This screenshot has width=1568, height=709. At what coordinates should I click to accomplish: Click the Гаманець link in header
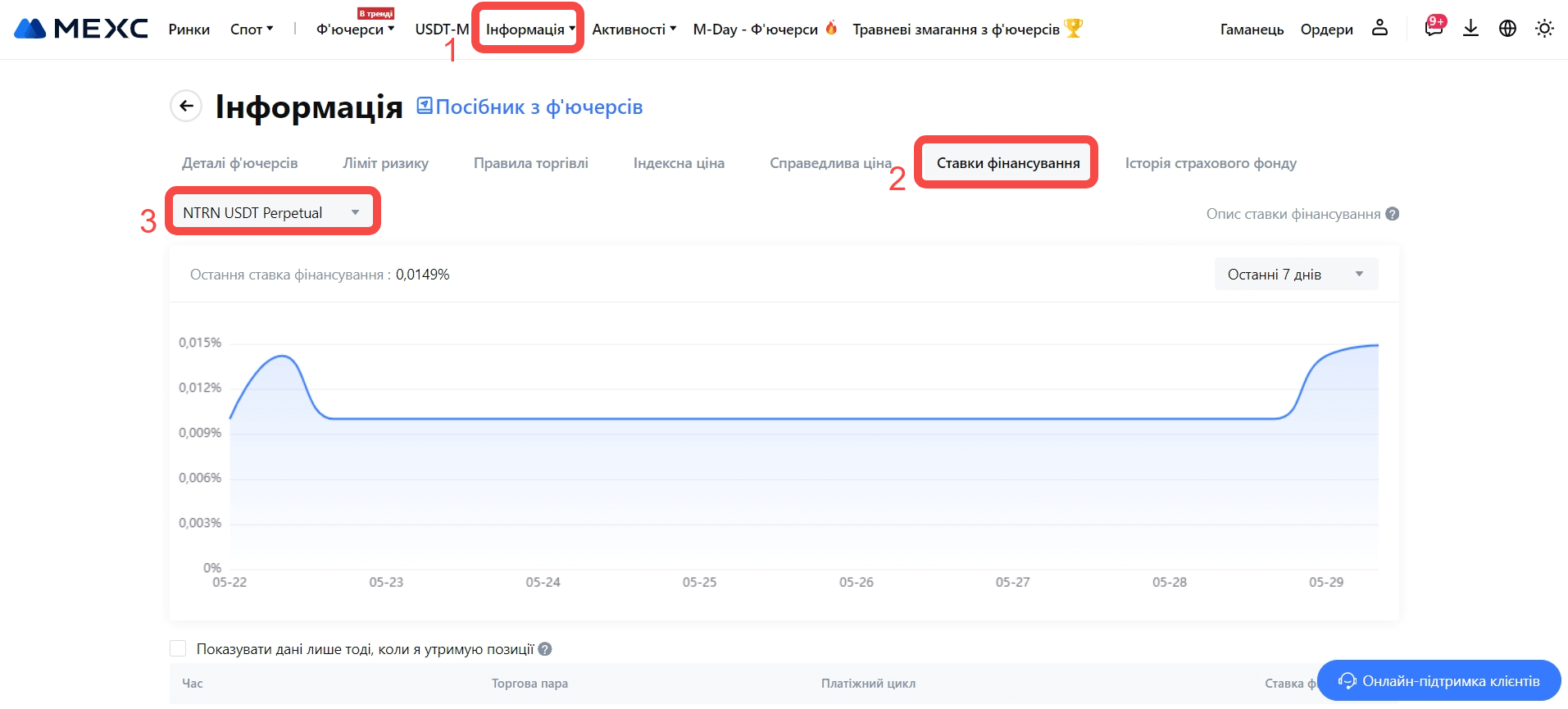click(1252, 30)
